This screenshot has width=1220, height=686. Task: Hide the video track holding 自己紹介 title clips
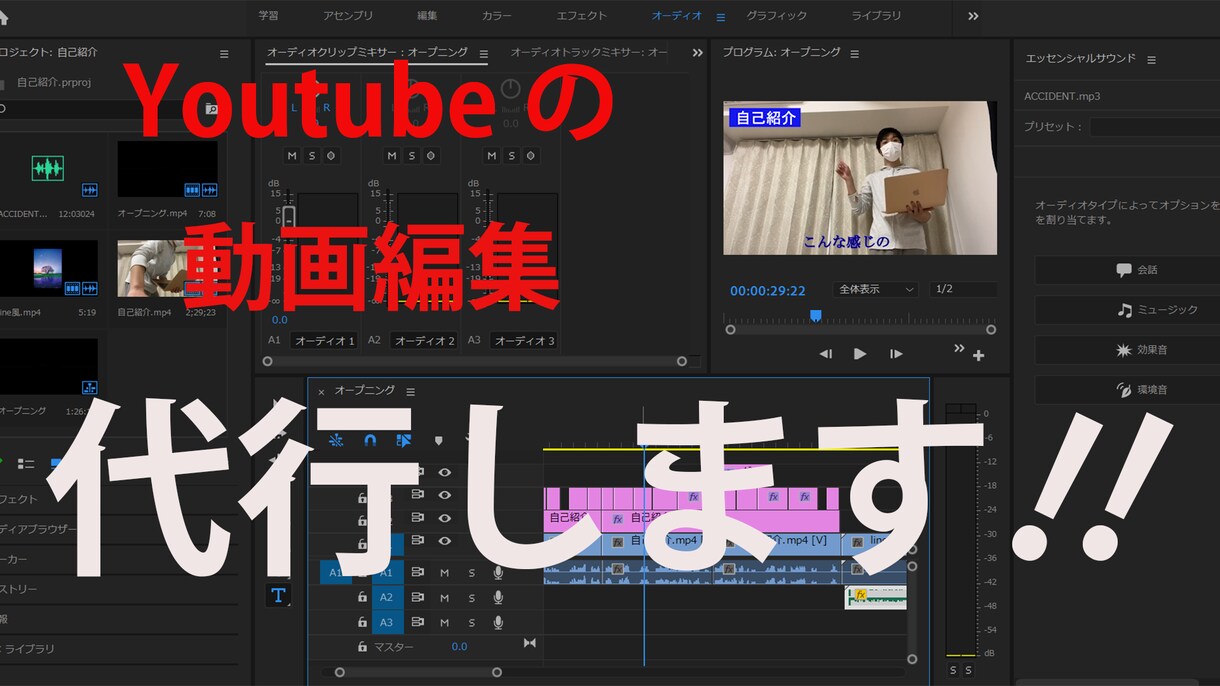click(x=445, y=518)
